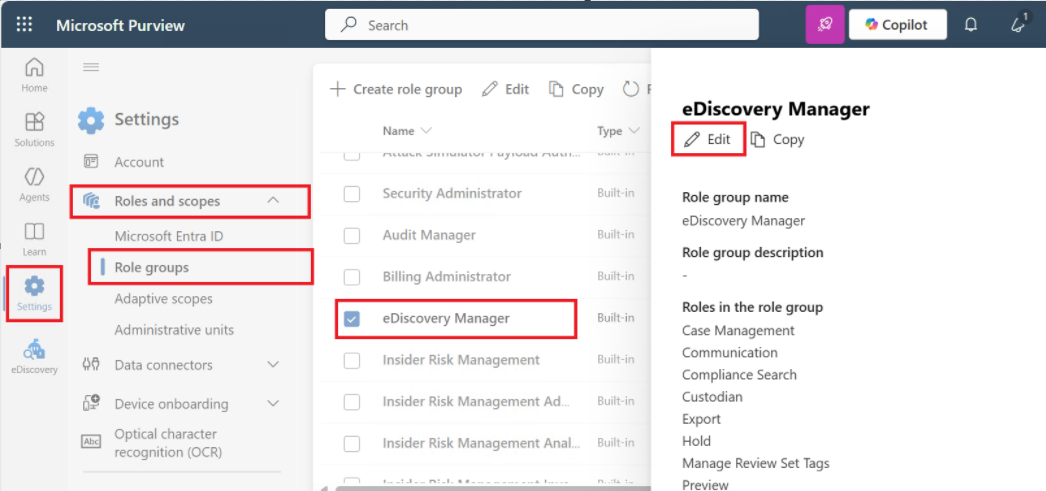Collapse Roles and scopes chevron
Screen dimensions: 1046x491
click(273, 200)
